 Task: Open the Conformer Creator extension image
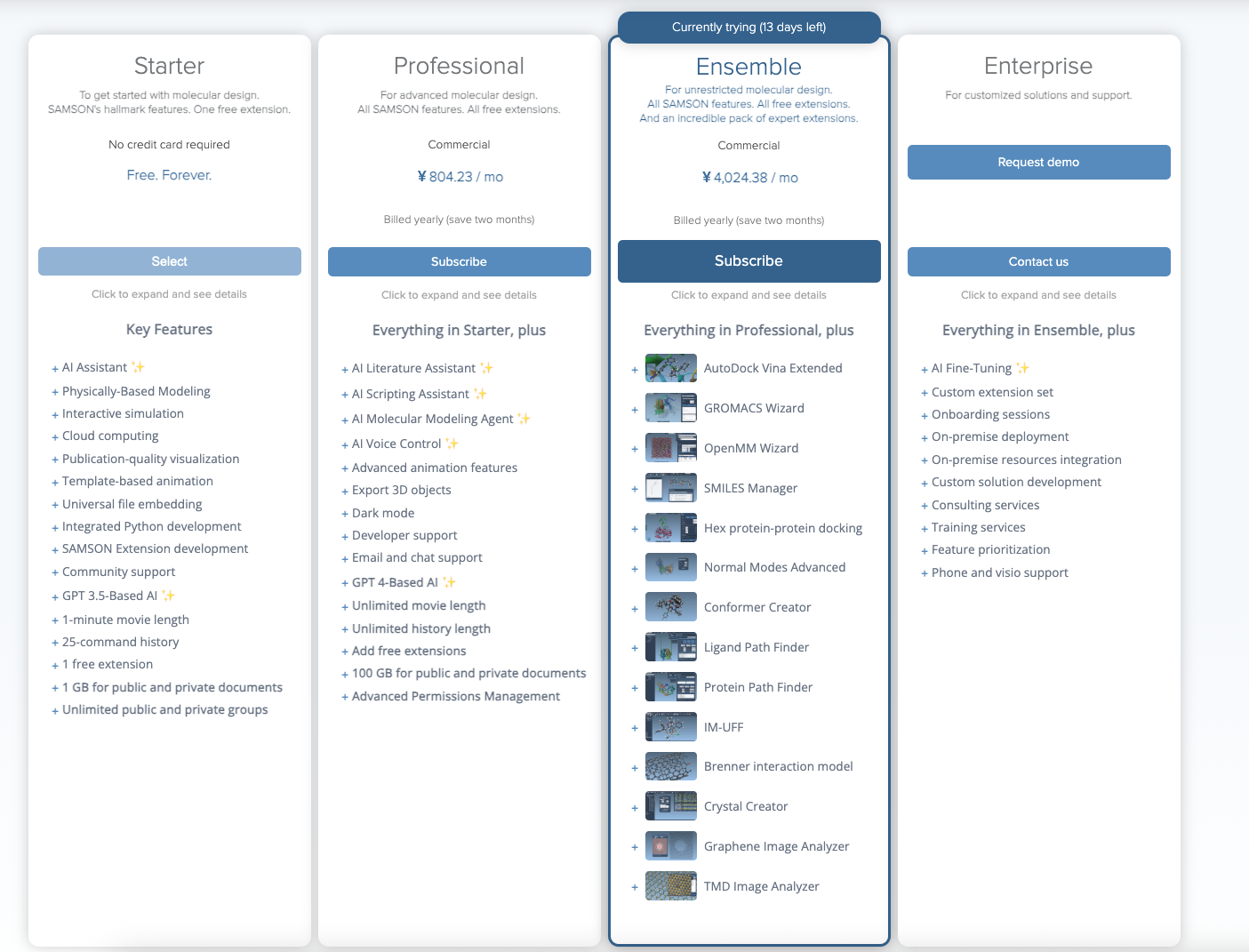point(670,607)
